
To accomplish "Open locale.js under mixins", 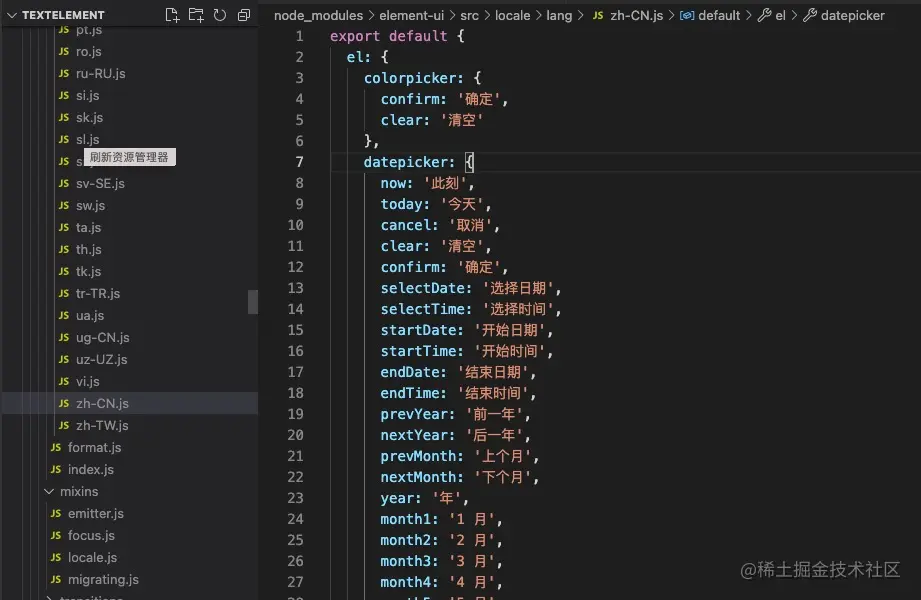I will click(92, 557).
